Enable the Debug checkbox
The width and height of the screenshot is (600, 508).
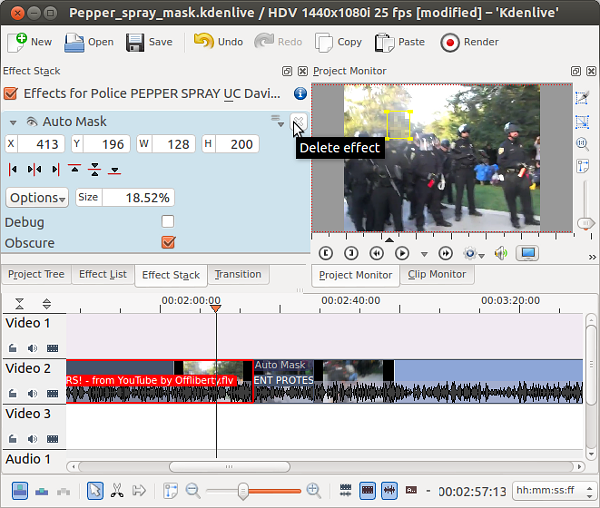coord(168,222)
